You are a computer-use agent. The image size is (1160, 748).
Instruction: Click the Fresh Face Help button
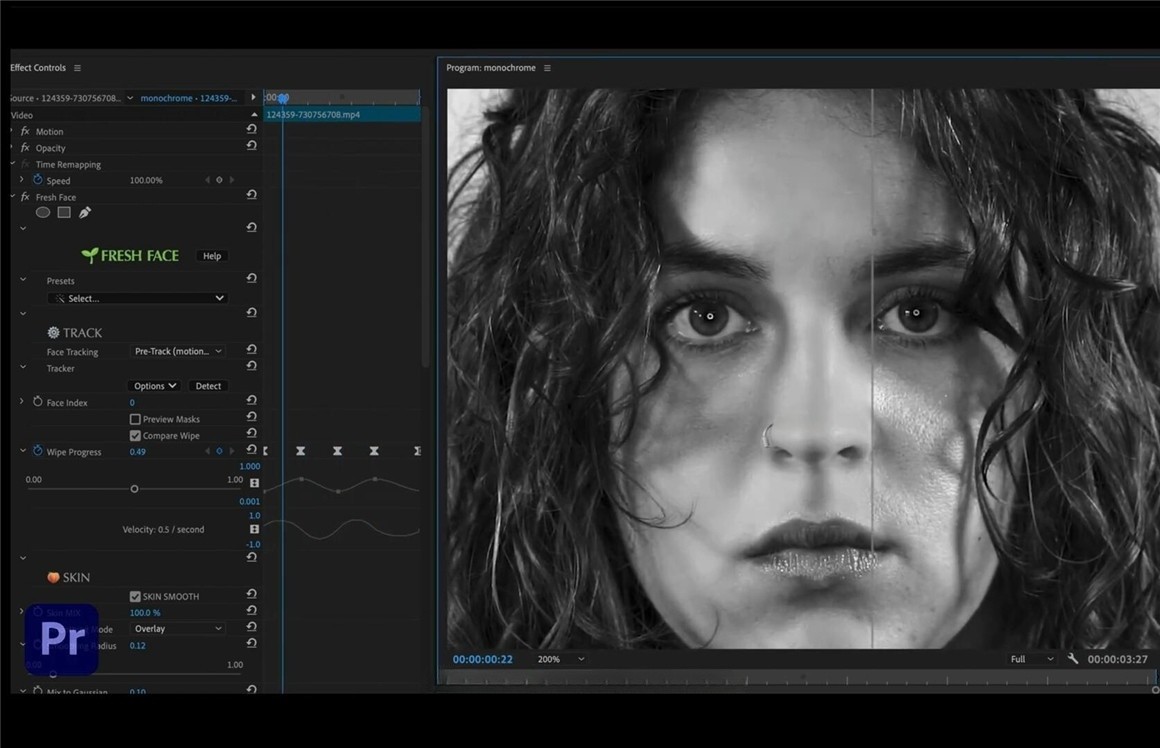tap(211, 255)
